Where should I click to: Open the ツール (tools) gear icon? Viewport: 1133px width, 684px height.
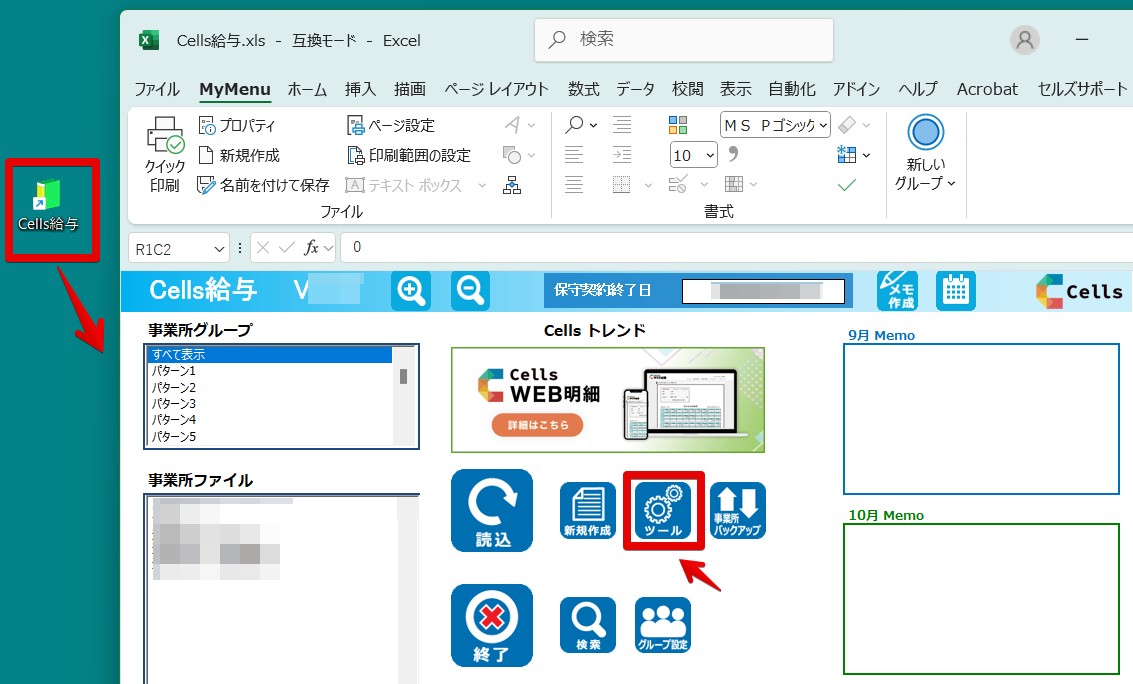coord(663,511)
